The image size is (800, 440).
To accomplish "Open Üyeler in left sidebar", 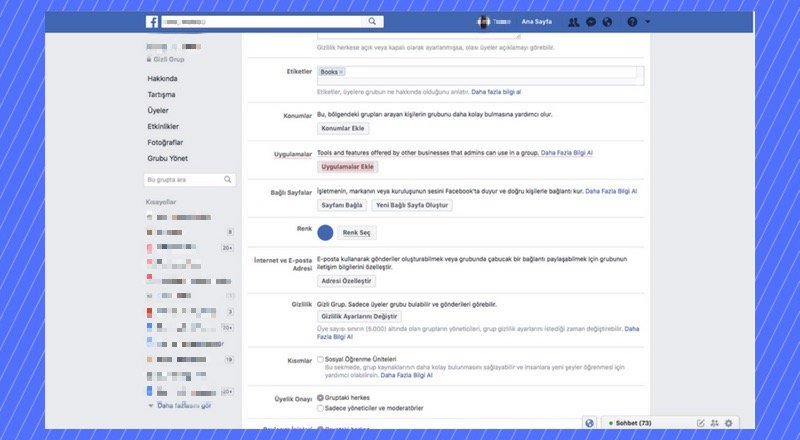I will tap(160, 111).
